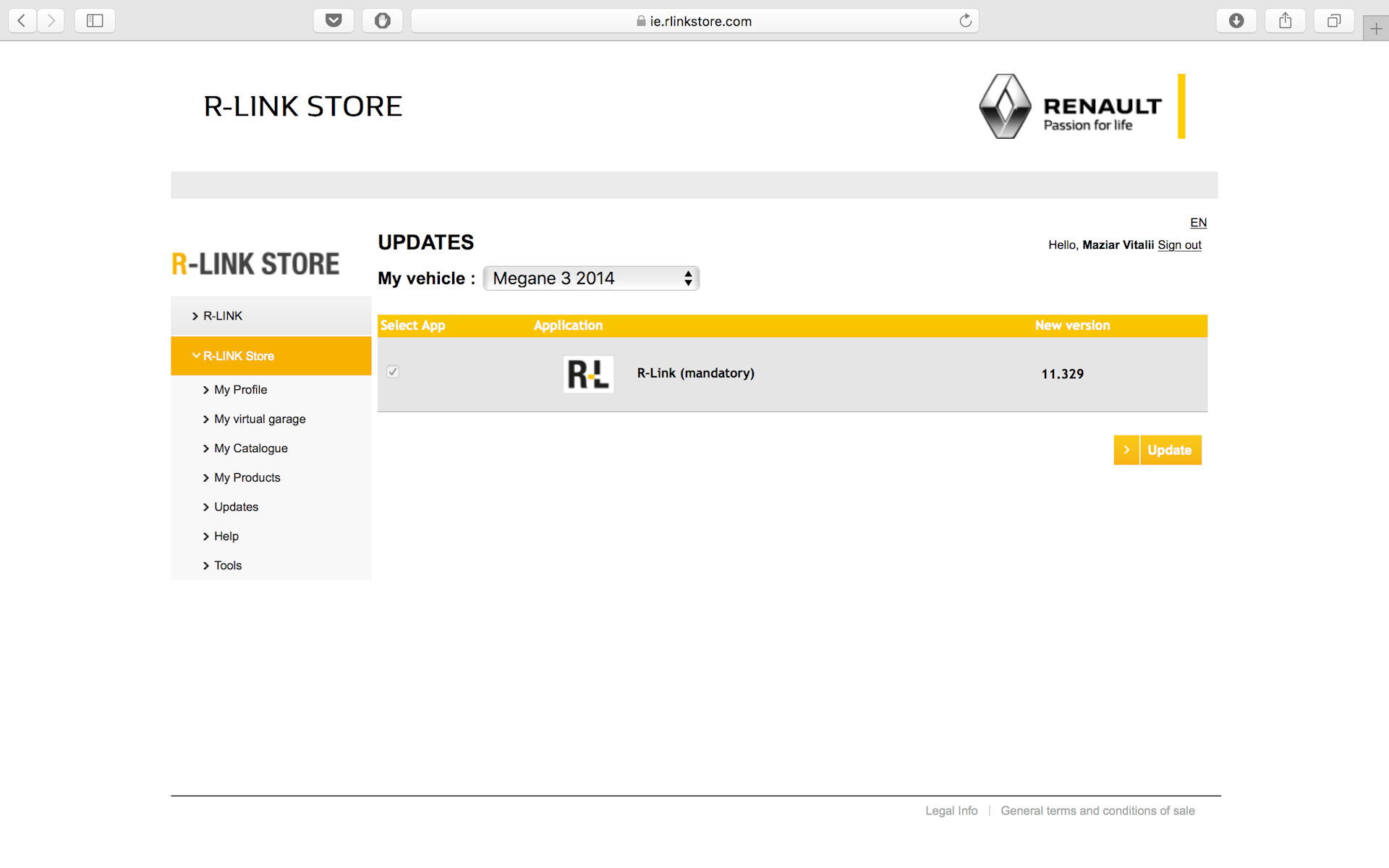Go to My virtual garage

260,419
